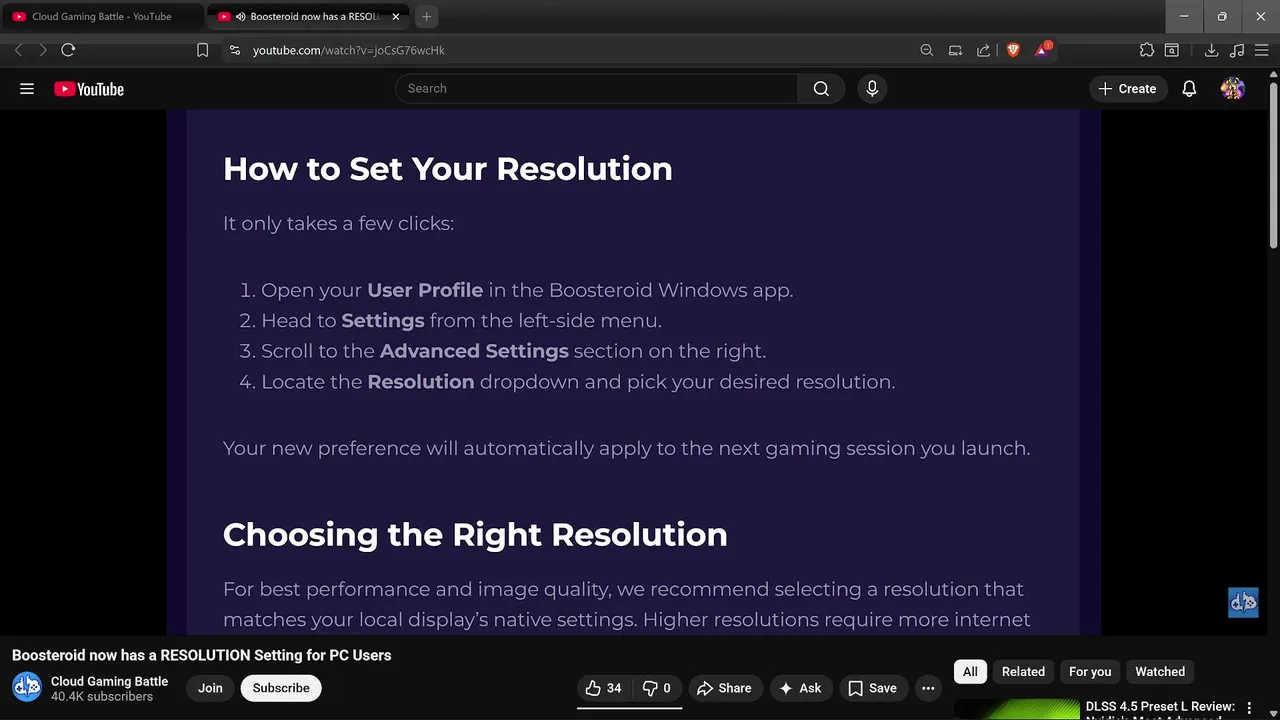
Task: Open Brave Rewards triangle icon
Action: tap(1042, 50)
